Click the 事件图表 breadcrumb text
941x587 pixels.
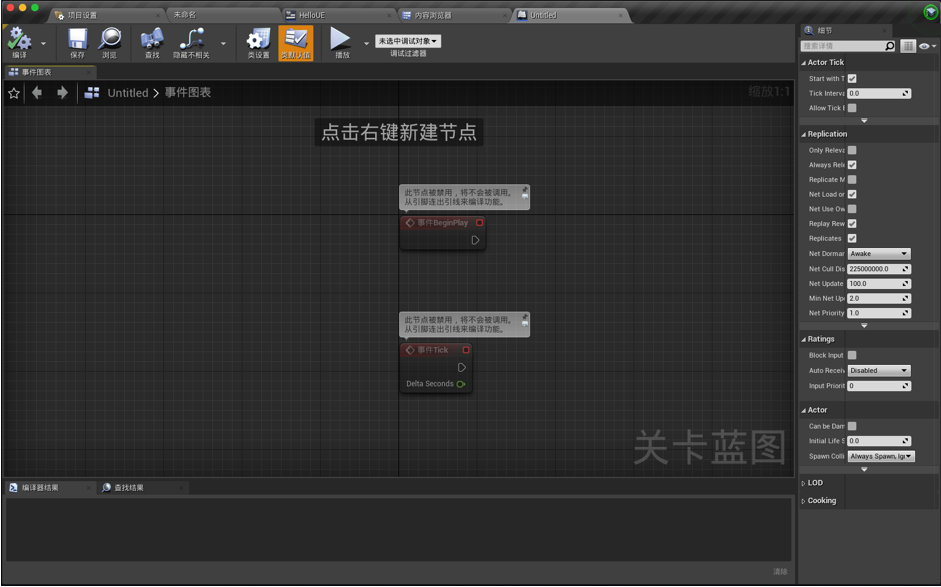188,92
